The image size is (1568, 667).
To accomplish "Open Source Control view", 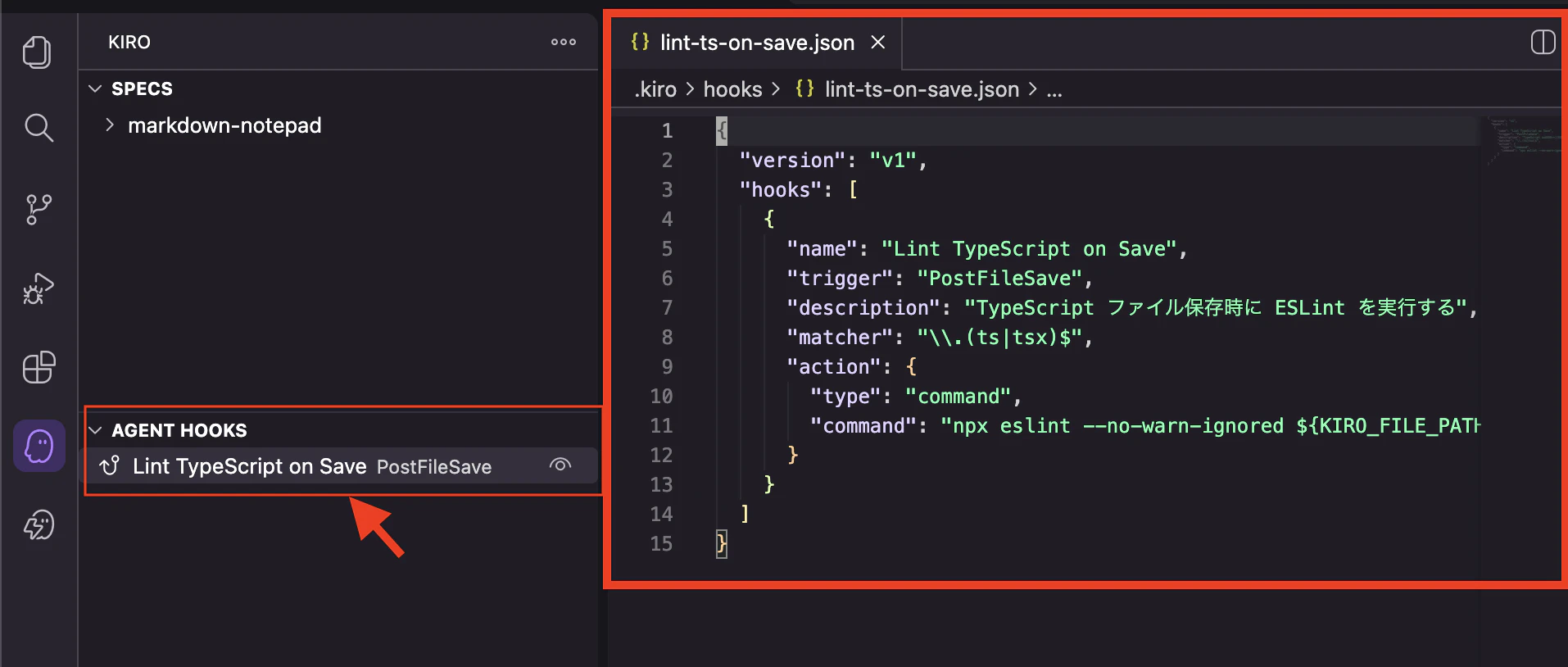I will tap(39, 209).
